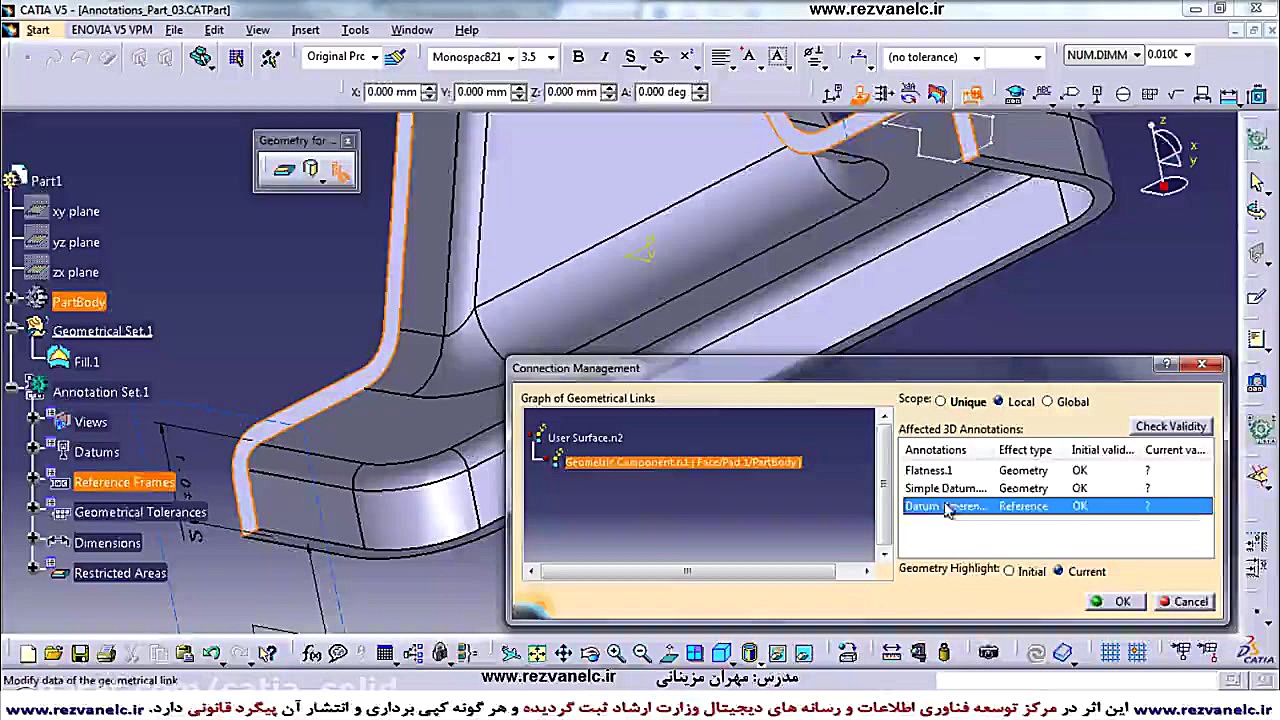
Task: Open the (no tolerance) dropdown
Action: 977,57
